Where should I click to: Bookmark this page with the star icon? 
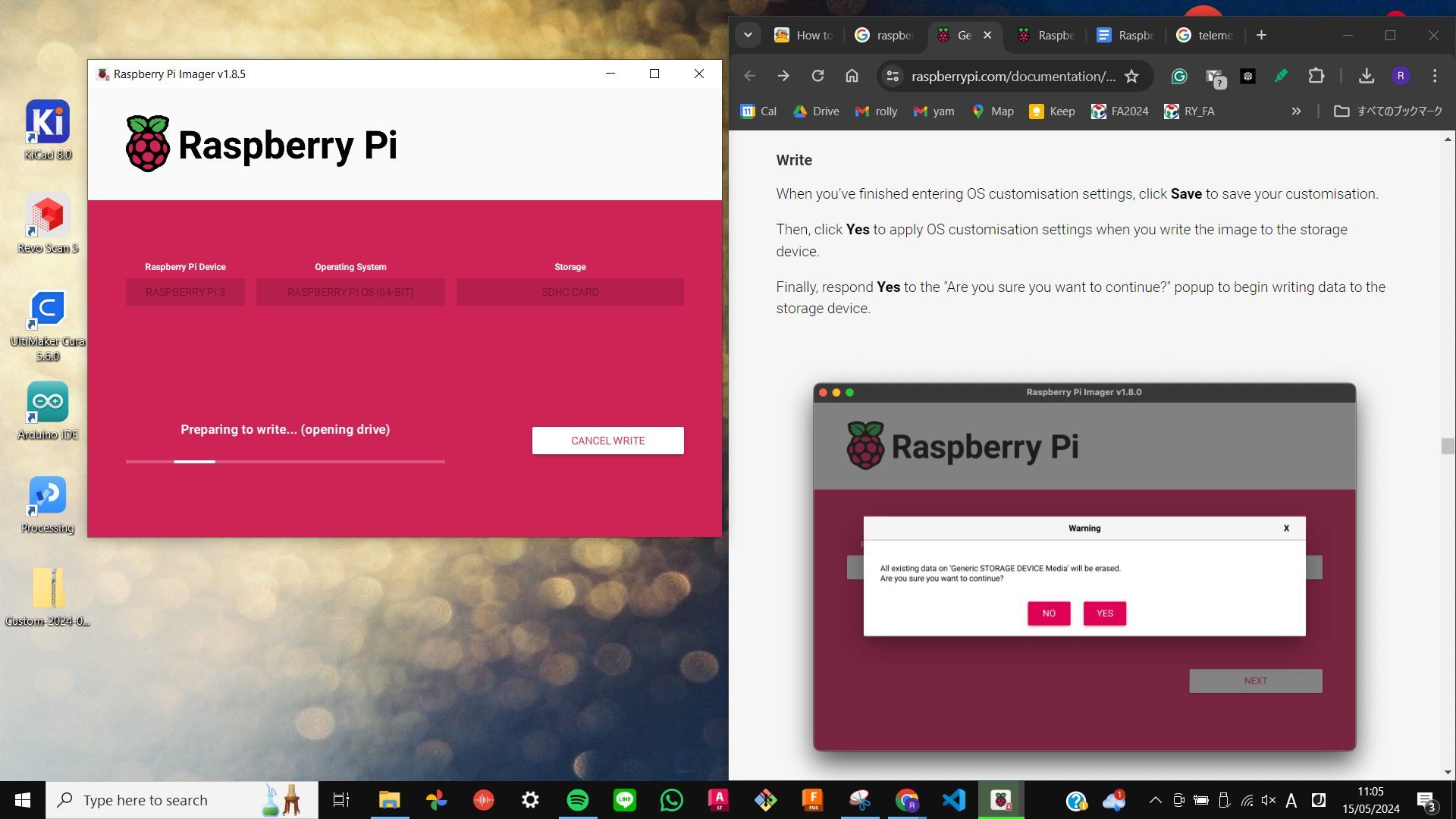[1131, 76]
